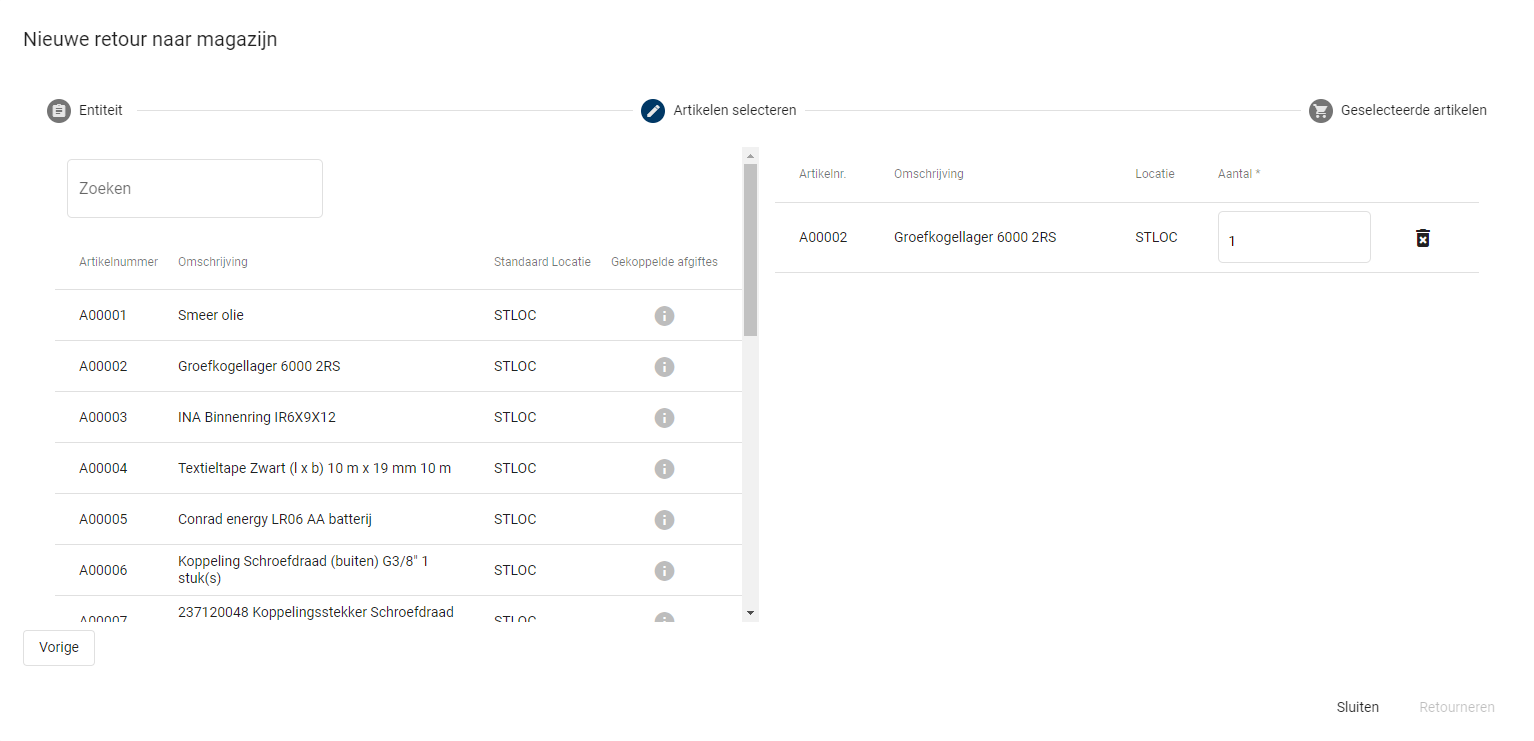
Task: Open linked issues info for A00002
Action: pos(664,367)
